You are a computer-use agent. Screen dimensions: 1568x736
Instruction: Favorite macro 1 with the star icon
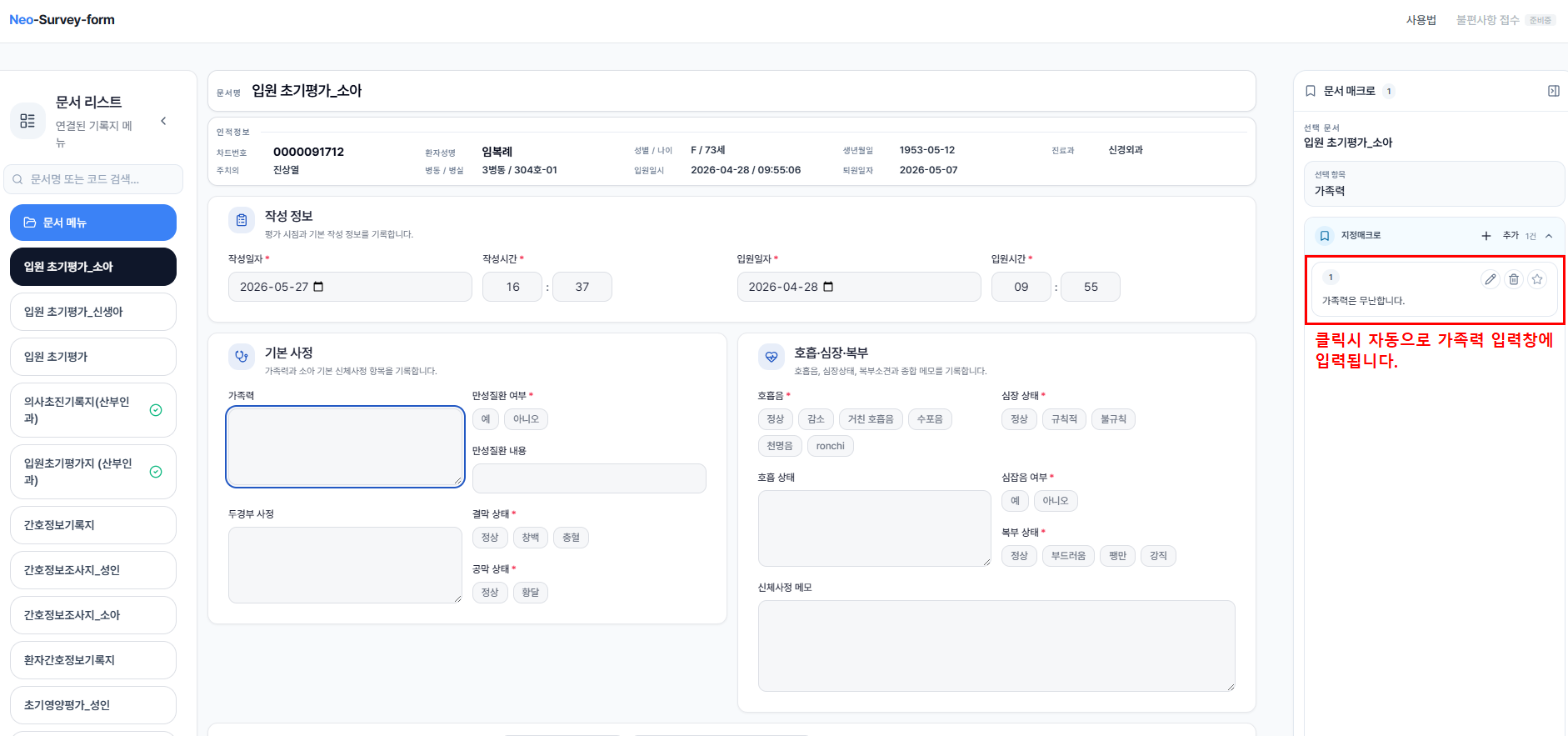coord(1537,279)
